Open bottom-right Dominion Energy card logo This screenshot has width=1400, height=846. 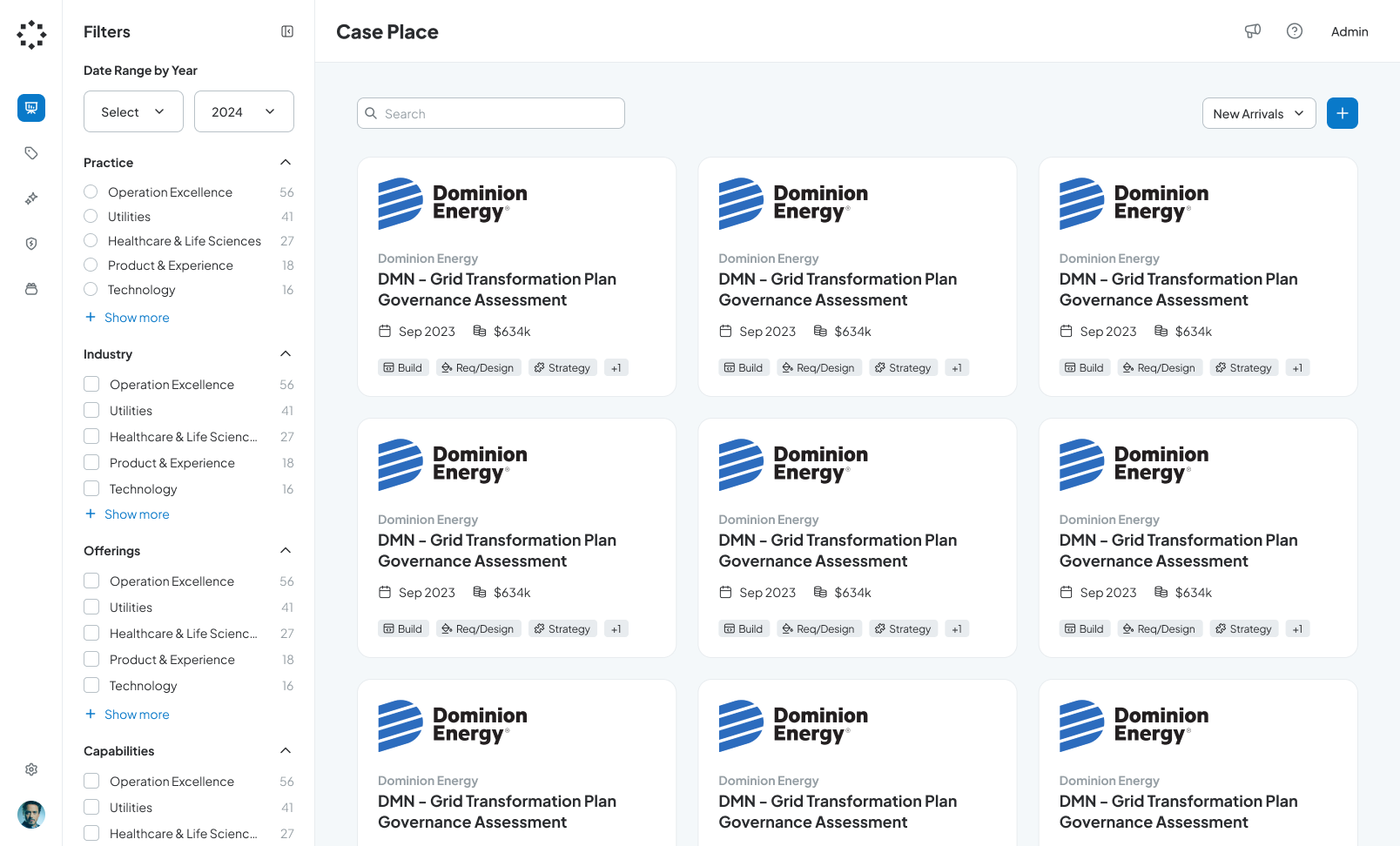pyautogui.click(x=1134, y=726)
